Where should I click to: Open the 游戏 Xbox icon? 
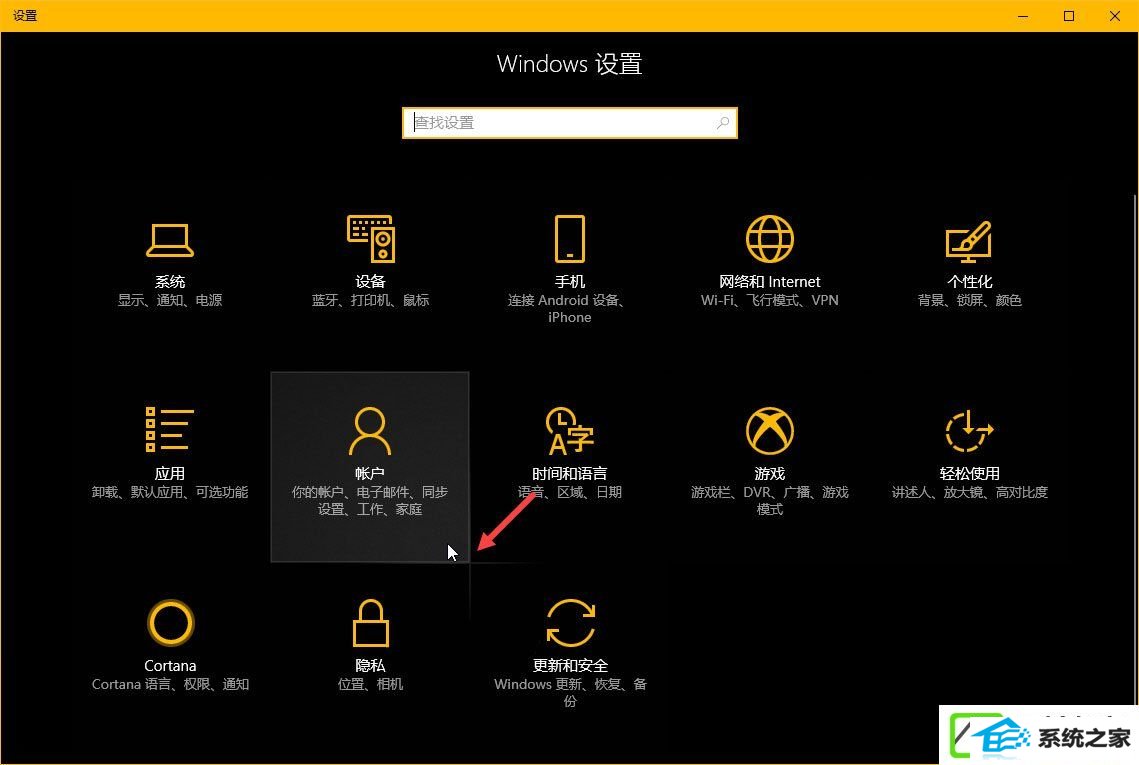[770, 430]
